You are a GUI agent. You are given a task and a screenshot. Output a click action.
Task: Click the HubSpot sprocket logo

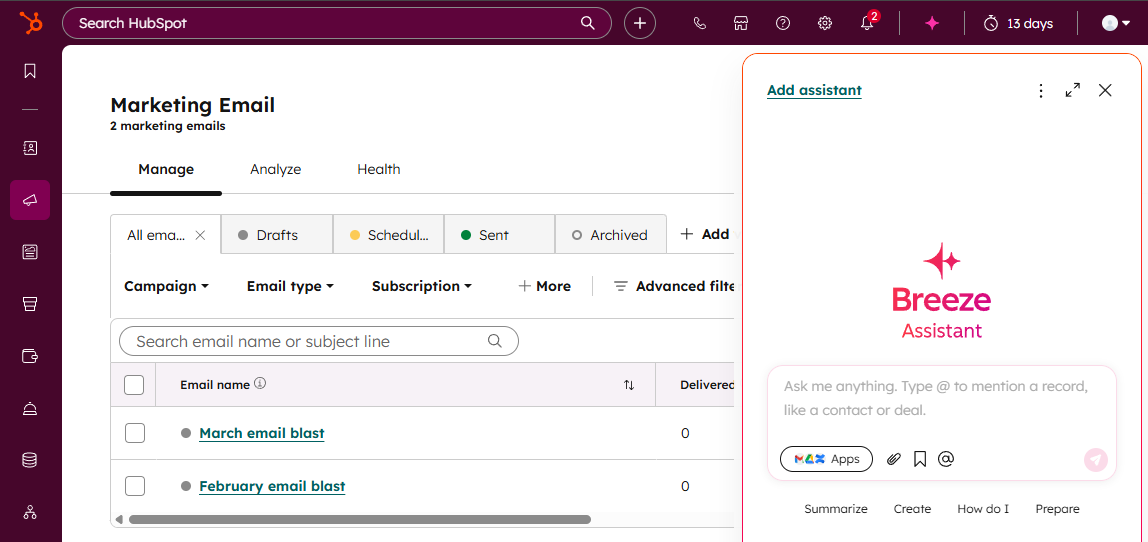pos(31,23)
